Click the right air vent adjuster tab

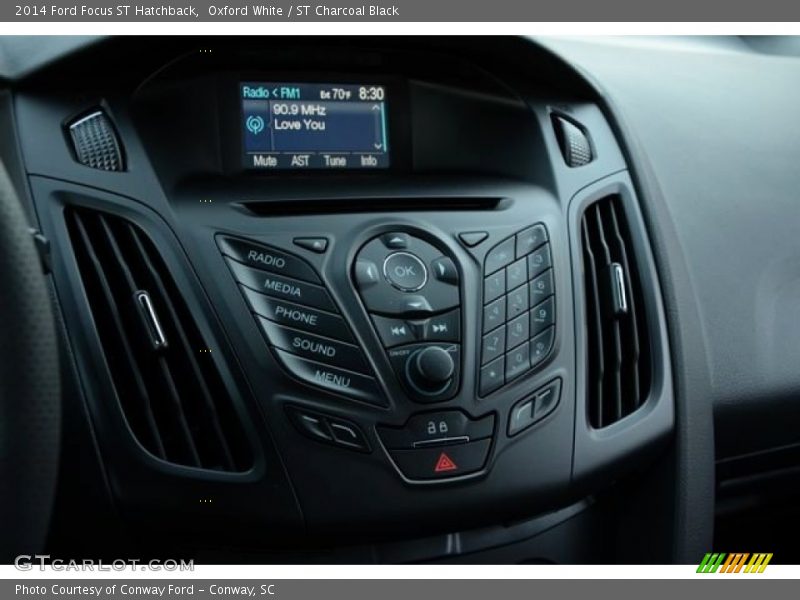pyautogui.click(x=619, y=287)
